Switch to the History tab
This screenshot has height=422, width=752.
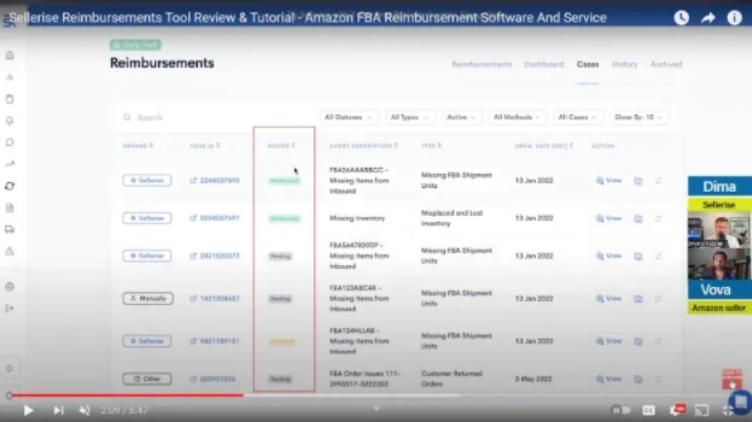(624, 64)
